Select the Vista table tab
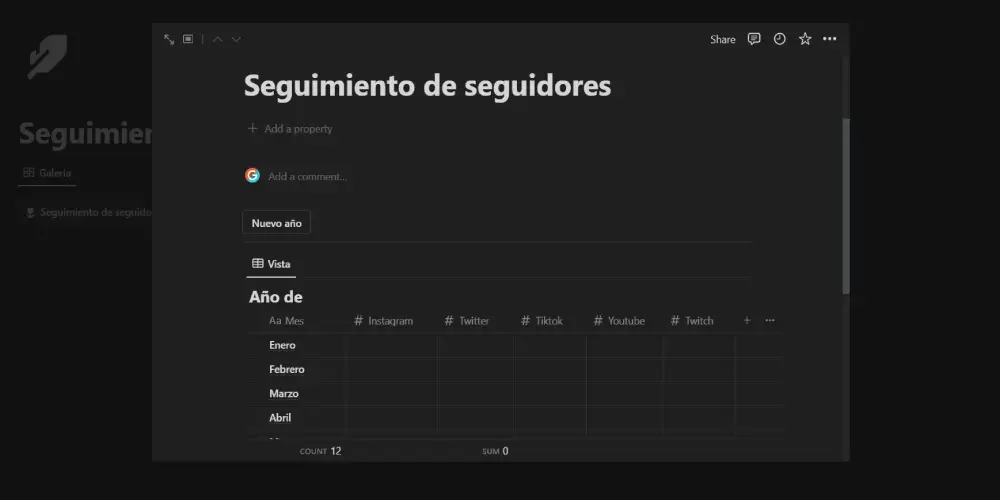 [271, 264]
